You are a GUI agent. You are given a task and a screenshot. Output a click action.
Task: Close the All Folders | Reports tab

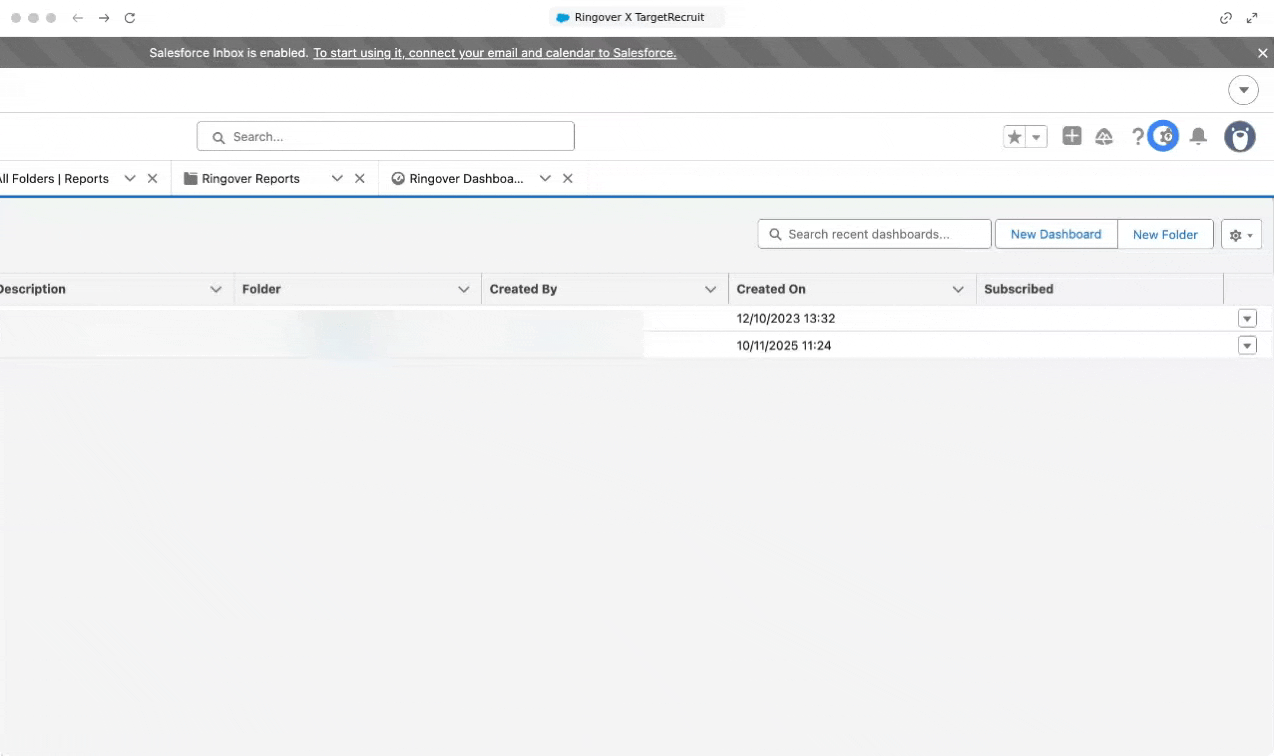tap(152, 178)
